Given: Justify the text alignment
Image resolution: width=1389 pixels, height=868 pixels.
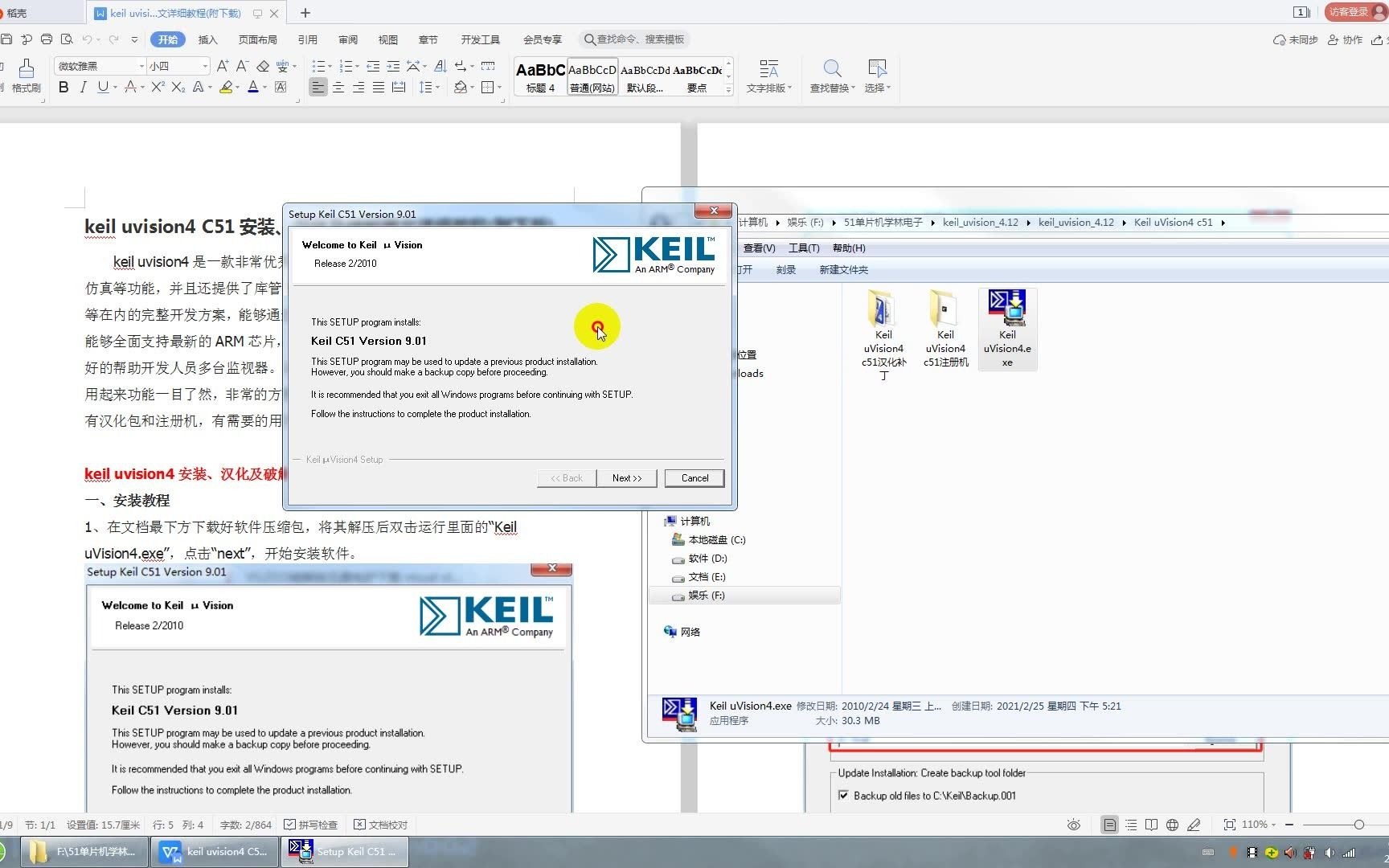Looking at the screenshot, I should (x=378, y=87).
